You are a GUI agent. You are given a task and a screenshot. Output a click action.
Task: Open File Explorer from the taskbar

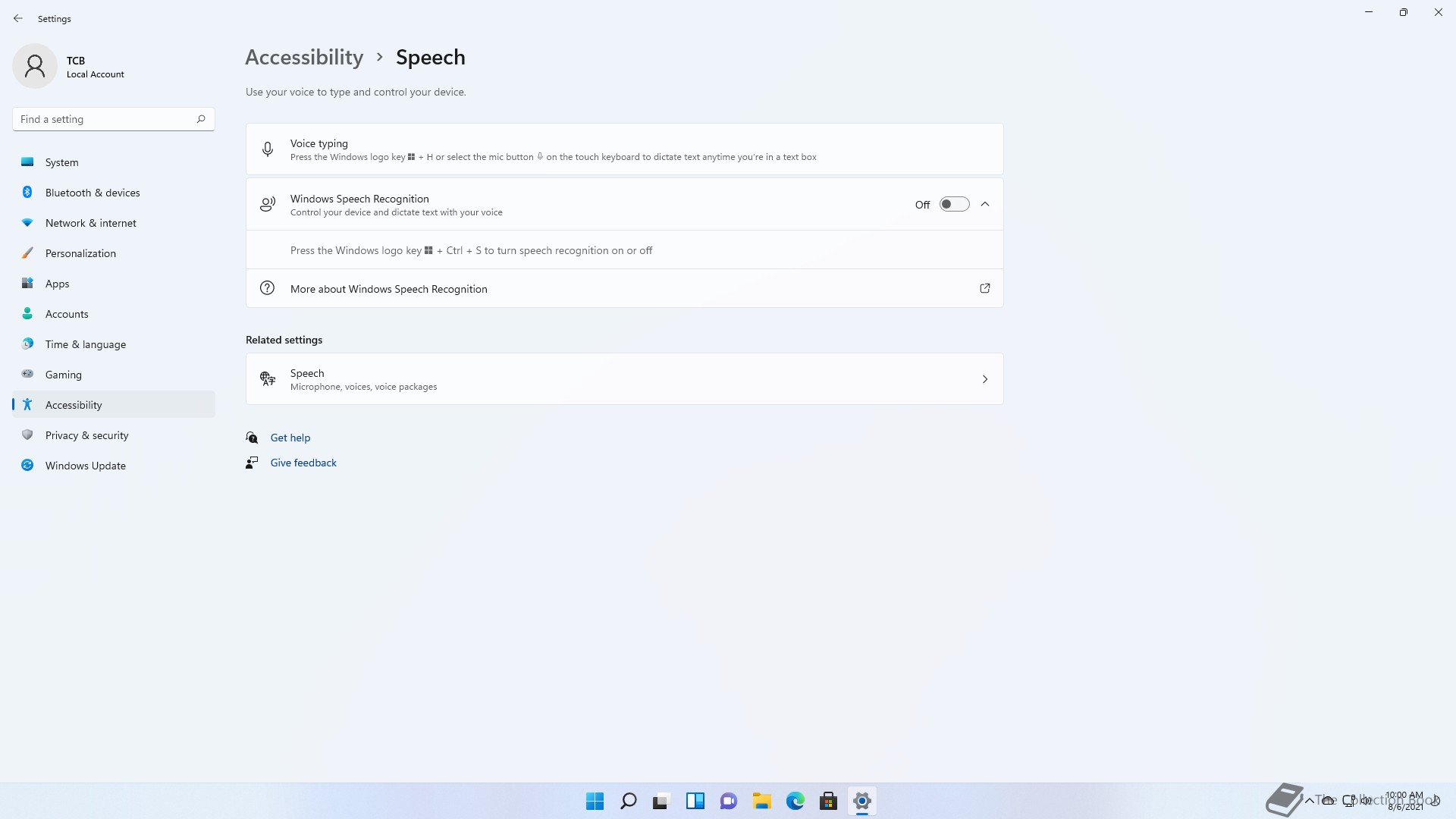pos(762,801)
